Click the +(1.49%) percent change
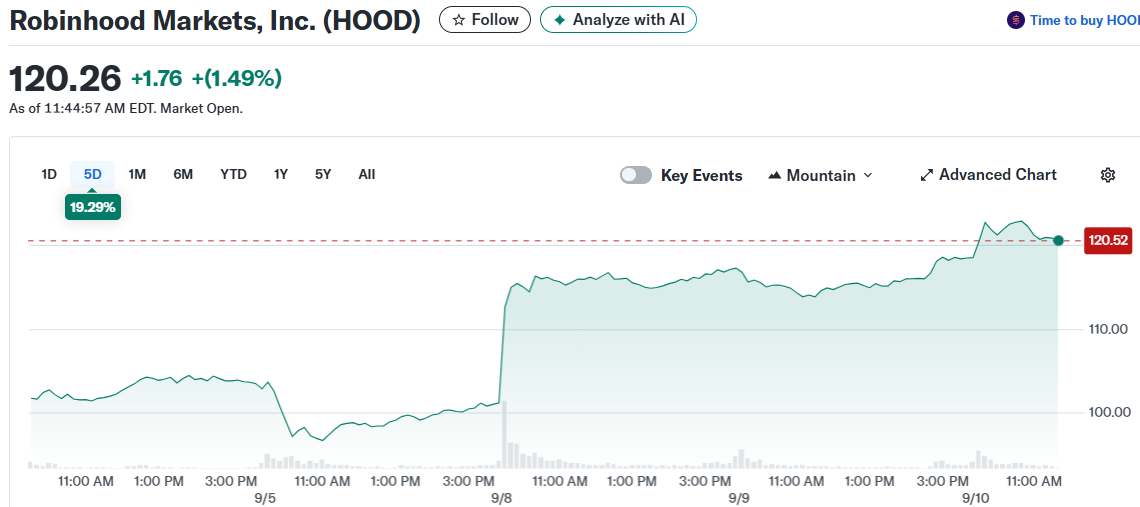This screenshot has width=1140, height=507. 237,79
